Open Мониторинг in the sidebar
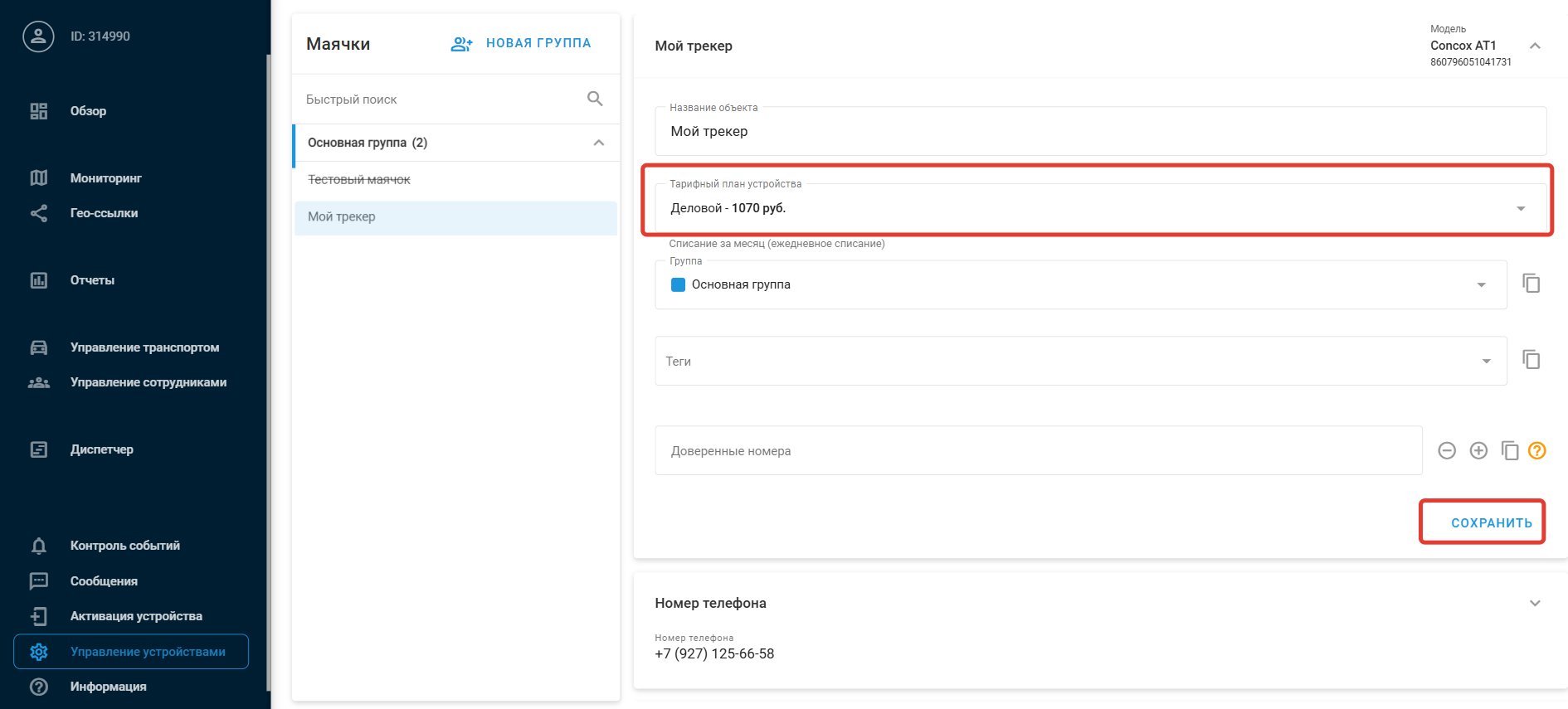 (x=105, y=178)
